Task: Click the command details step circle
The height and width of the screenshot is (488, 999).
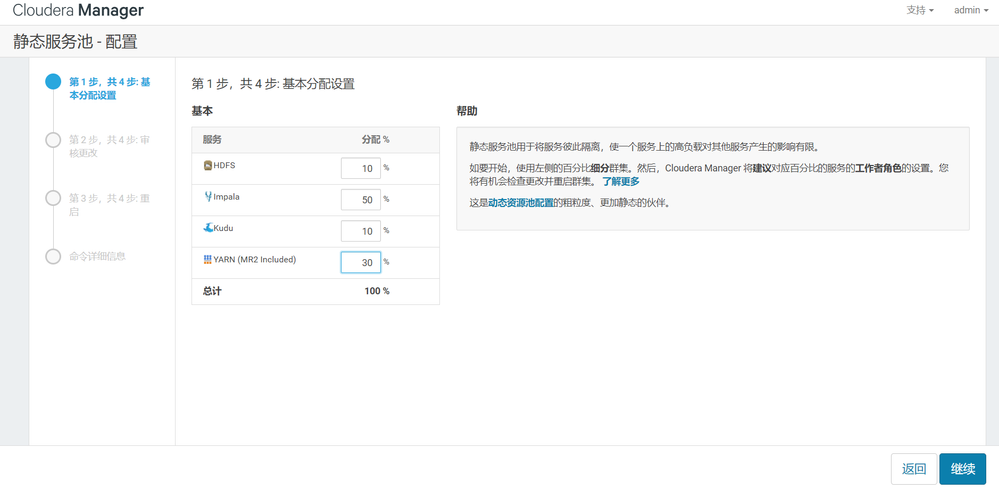Action: [53, 256]
